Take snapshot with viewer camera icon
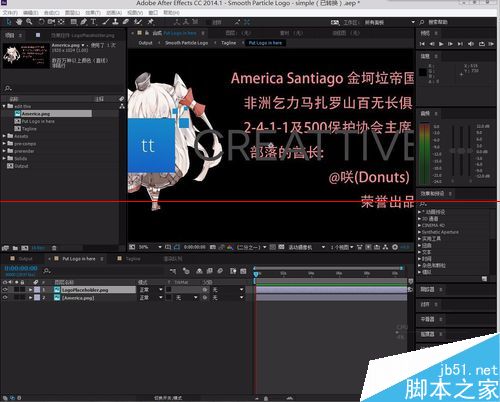Image resolution: width=500 pixels, height=402 pixels. click(x=213, y=247)
